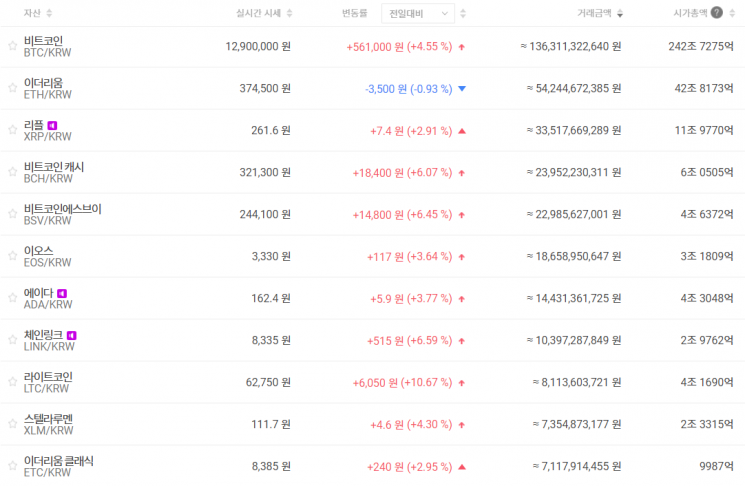745x486 pixels.
Task: Click the 거래금액 column header
Action: tap(594, 13)
